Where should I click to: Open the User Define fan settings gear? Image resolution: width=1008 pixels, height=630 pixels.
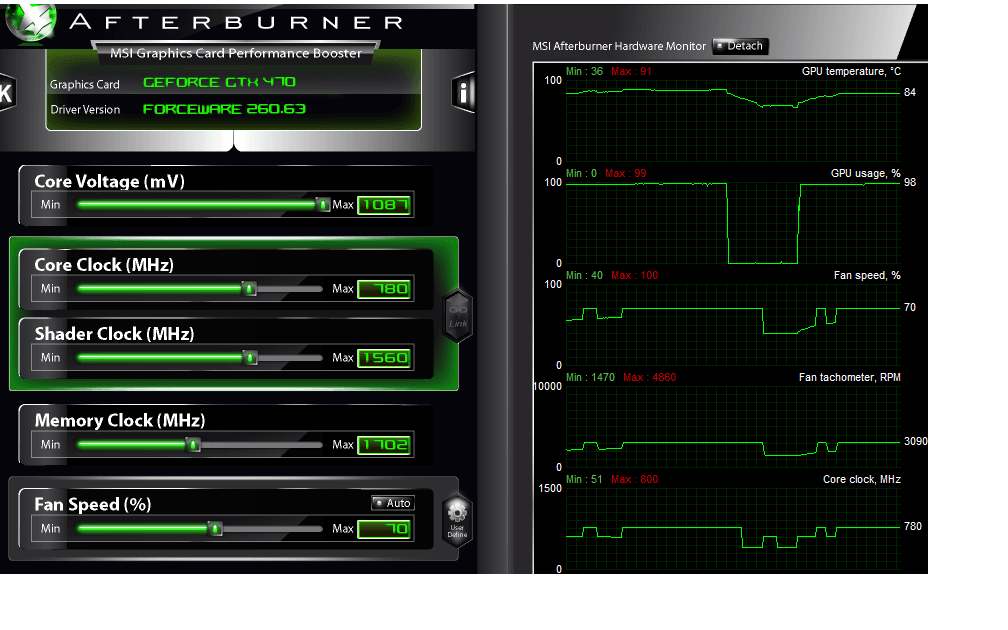tap(457, 521)
